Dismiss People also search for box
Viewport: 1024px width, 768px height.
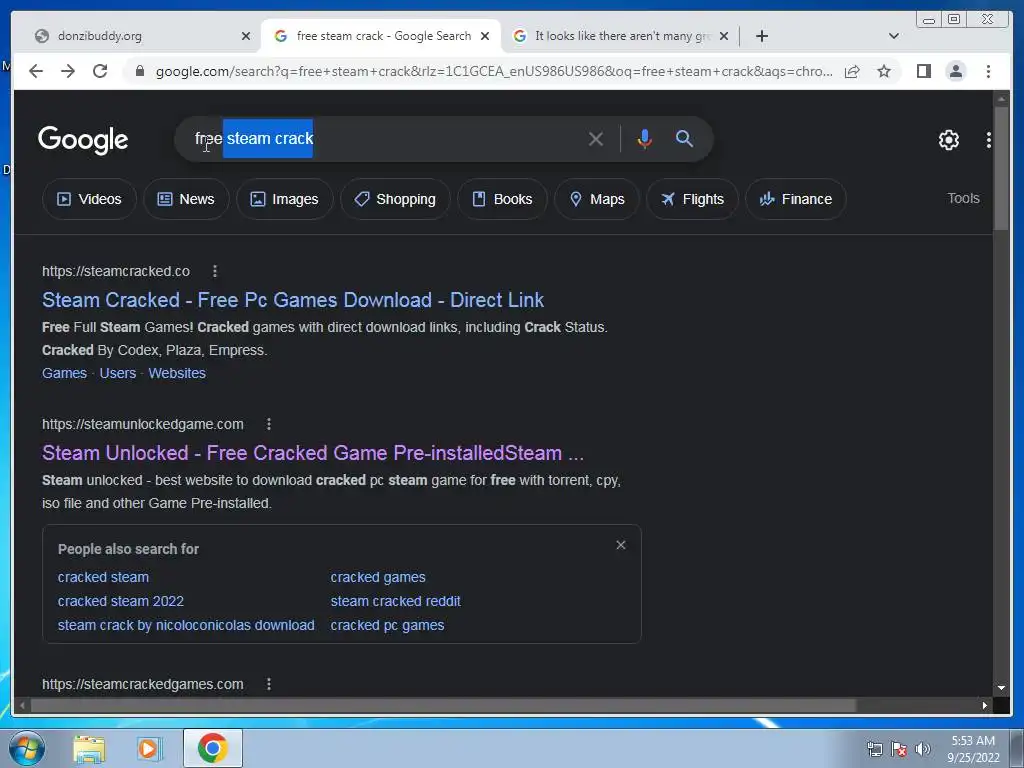621,545
